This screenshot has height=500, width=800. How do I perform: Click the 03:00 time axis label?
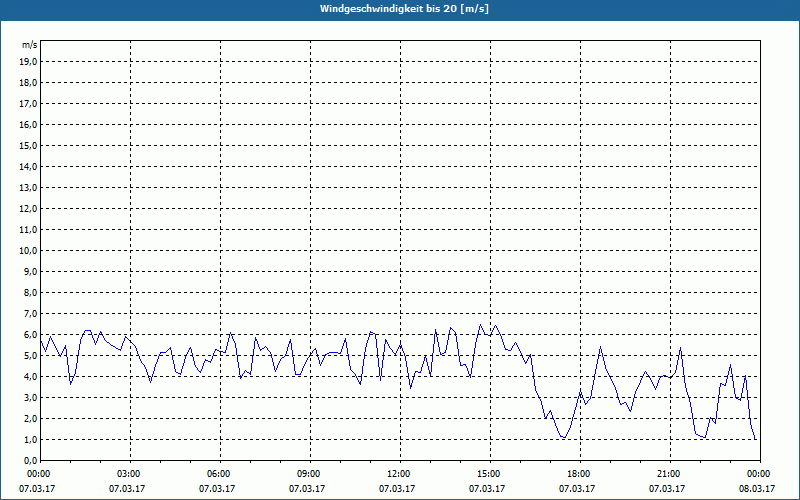pyautogui.click(x=130, y=474)
